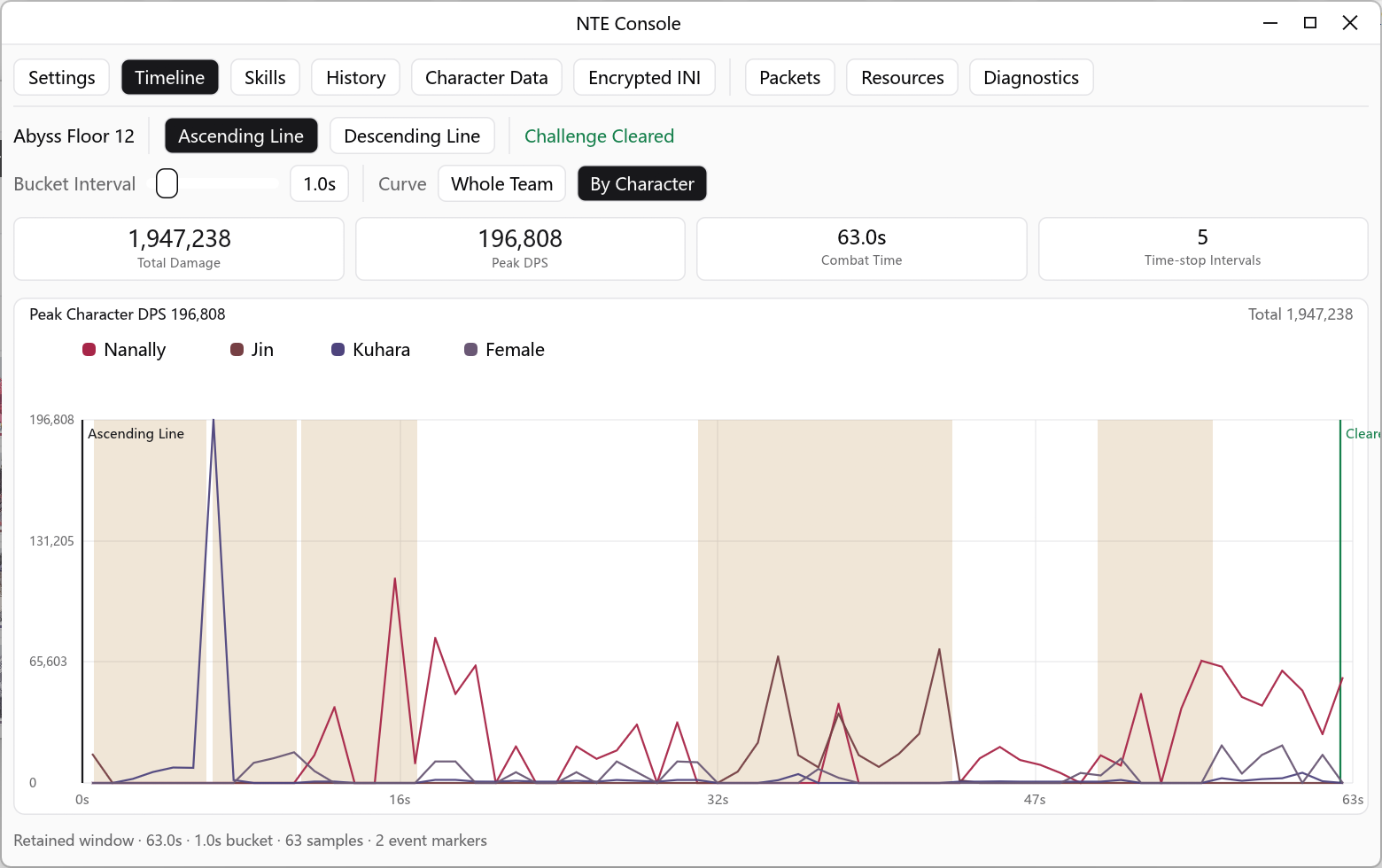This screenshot has height=868, width=1382.
Task: Click the Nanally legend color dot
Action: tap(89, 350)
